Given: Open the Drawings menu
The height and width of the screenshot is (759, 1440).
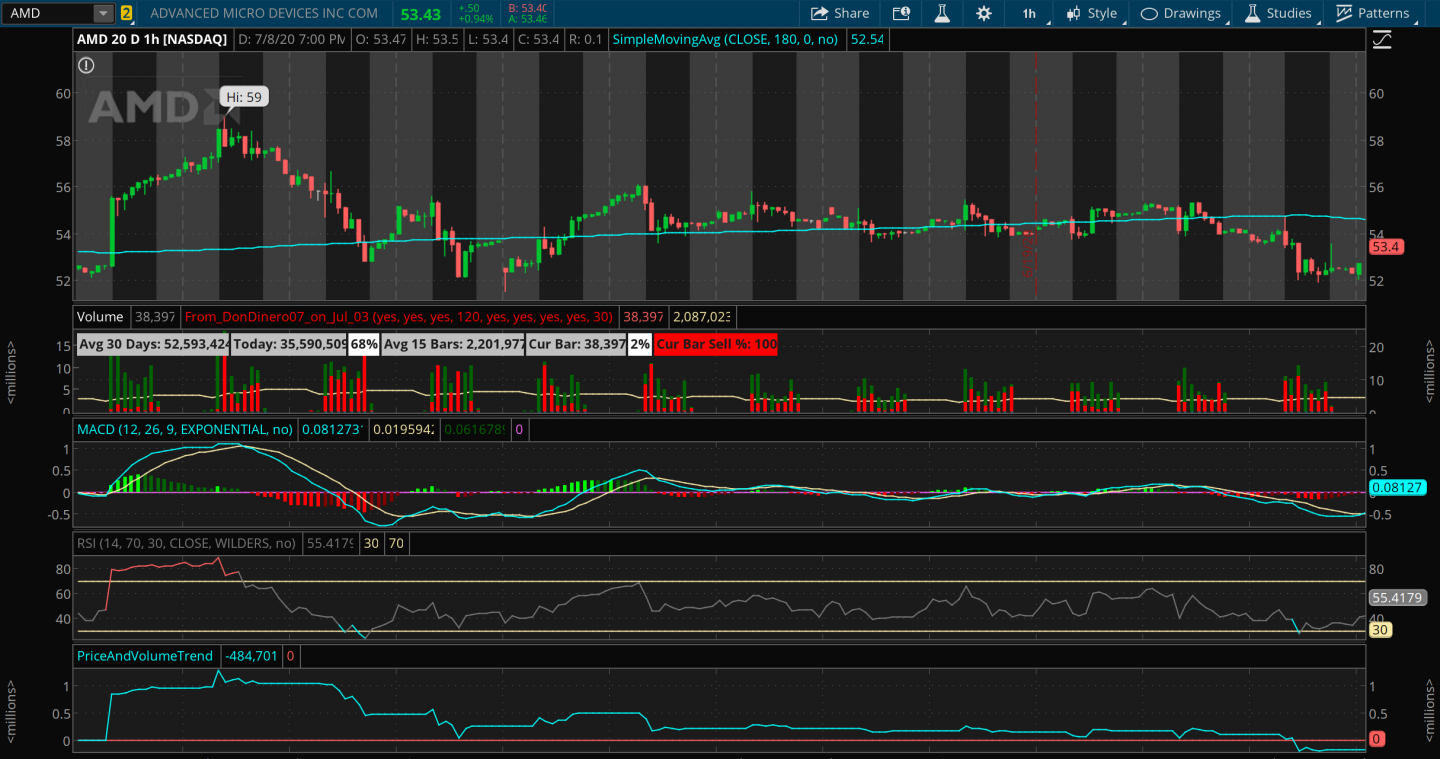Looking at the screenshot, I should click(1181, 13).
